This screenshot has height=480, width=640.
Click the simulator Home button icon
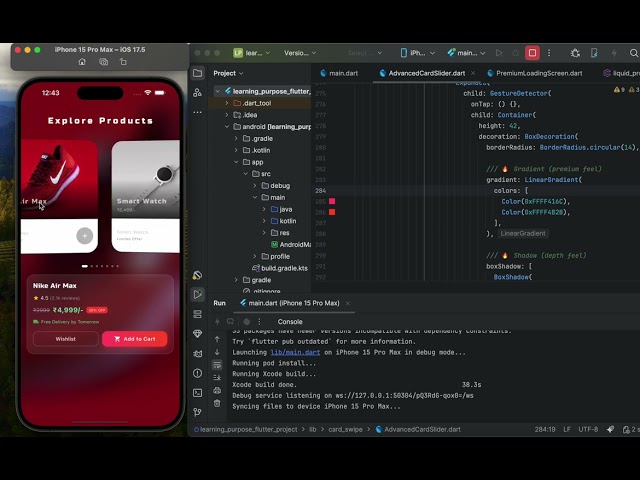click(x=82, y=62)
